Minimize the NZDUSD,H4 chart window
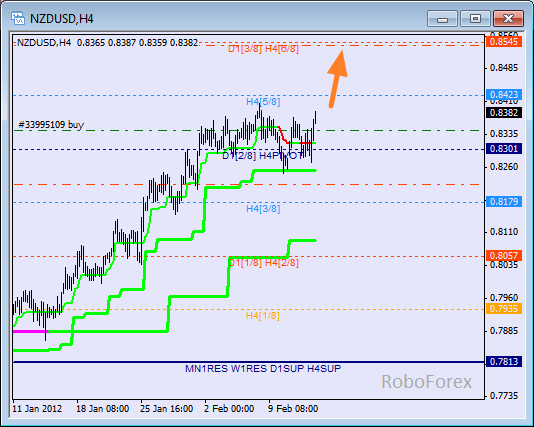 [442, 18]
